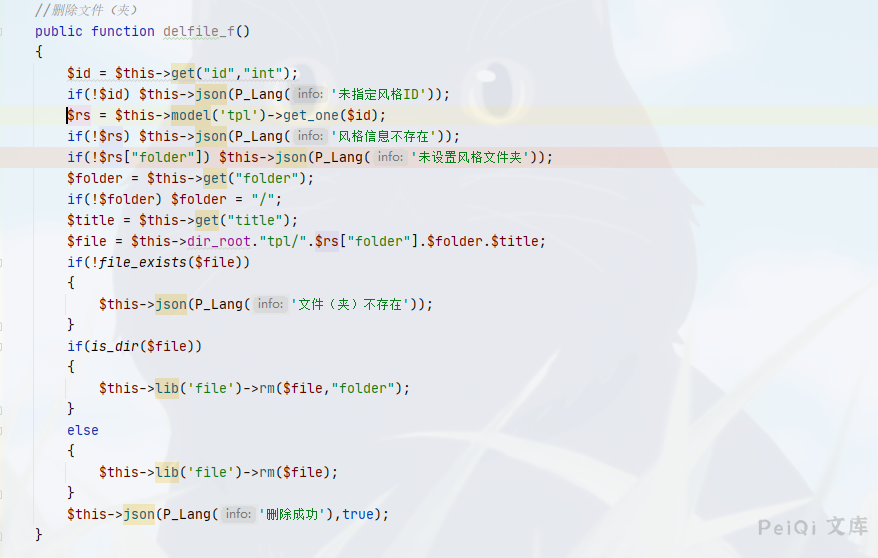Click the dir_root property
Screen dimensions: 878x558
[x=219, y=241]
